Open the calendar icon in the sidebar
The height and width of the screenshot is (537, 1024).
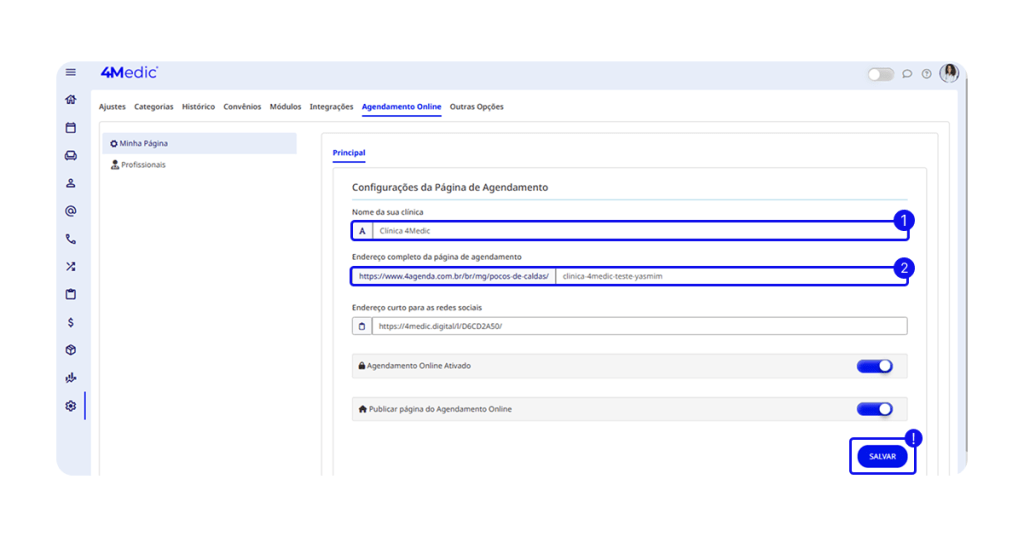[70, 128]
